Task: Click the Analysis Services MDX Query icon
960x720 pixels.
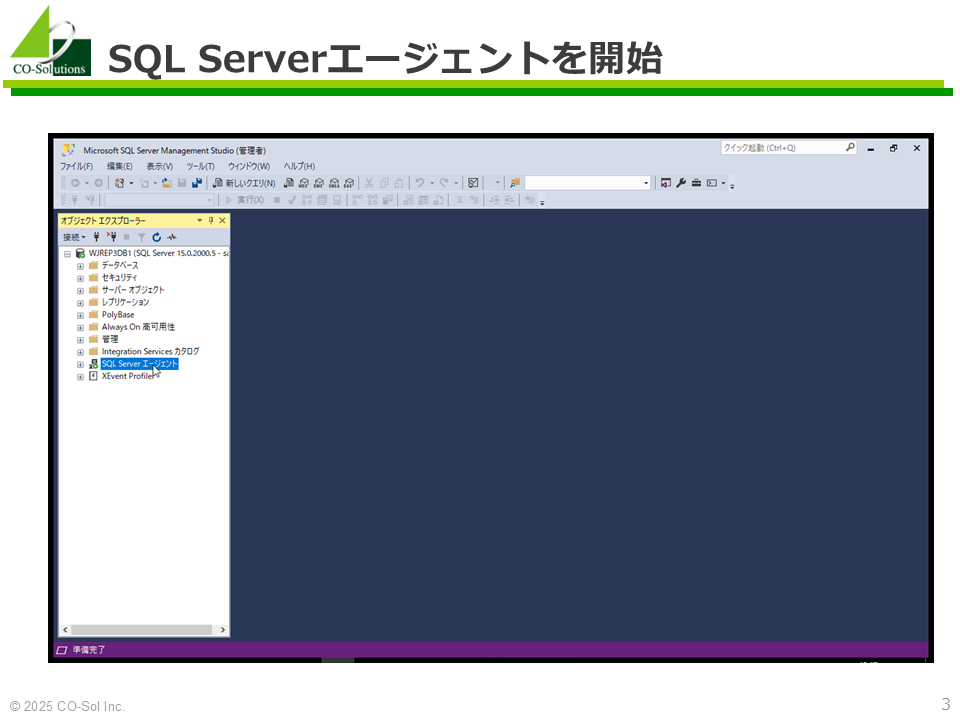Action: point(304,183)
